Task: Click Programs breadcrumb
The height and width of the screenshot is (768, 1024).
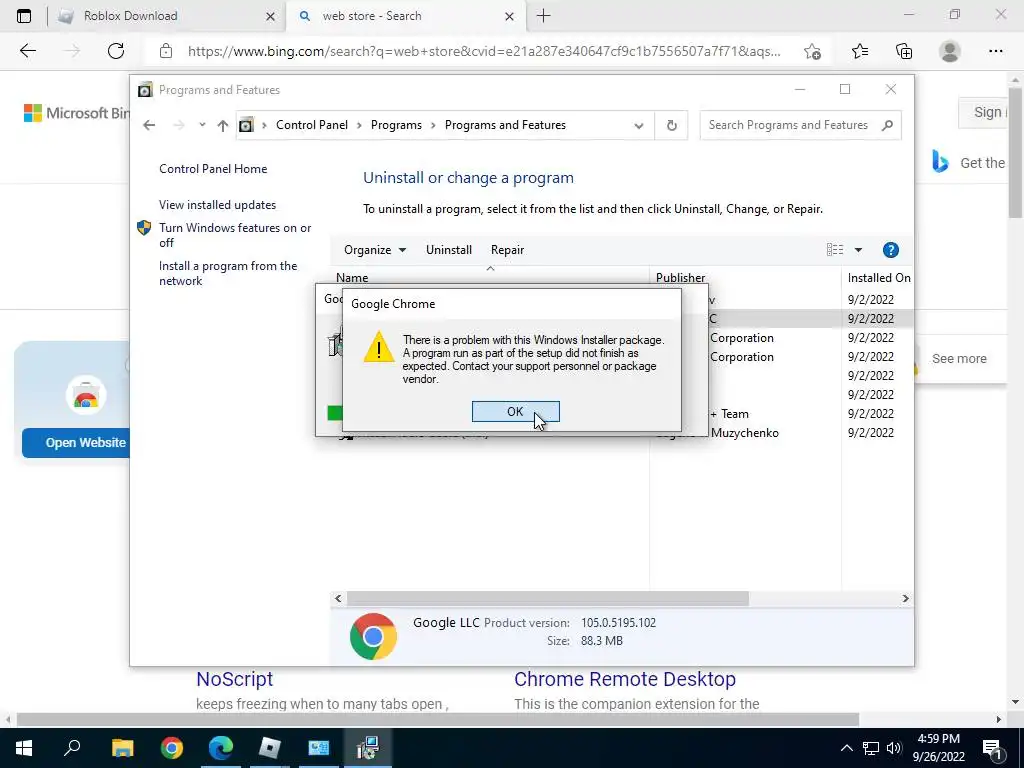Action: (x=396, y=125)
